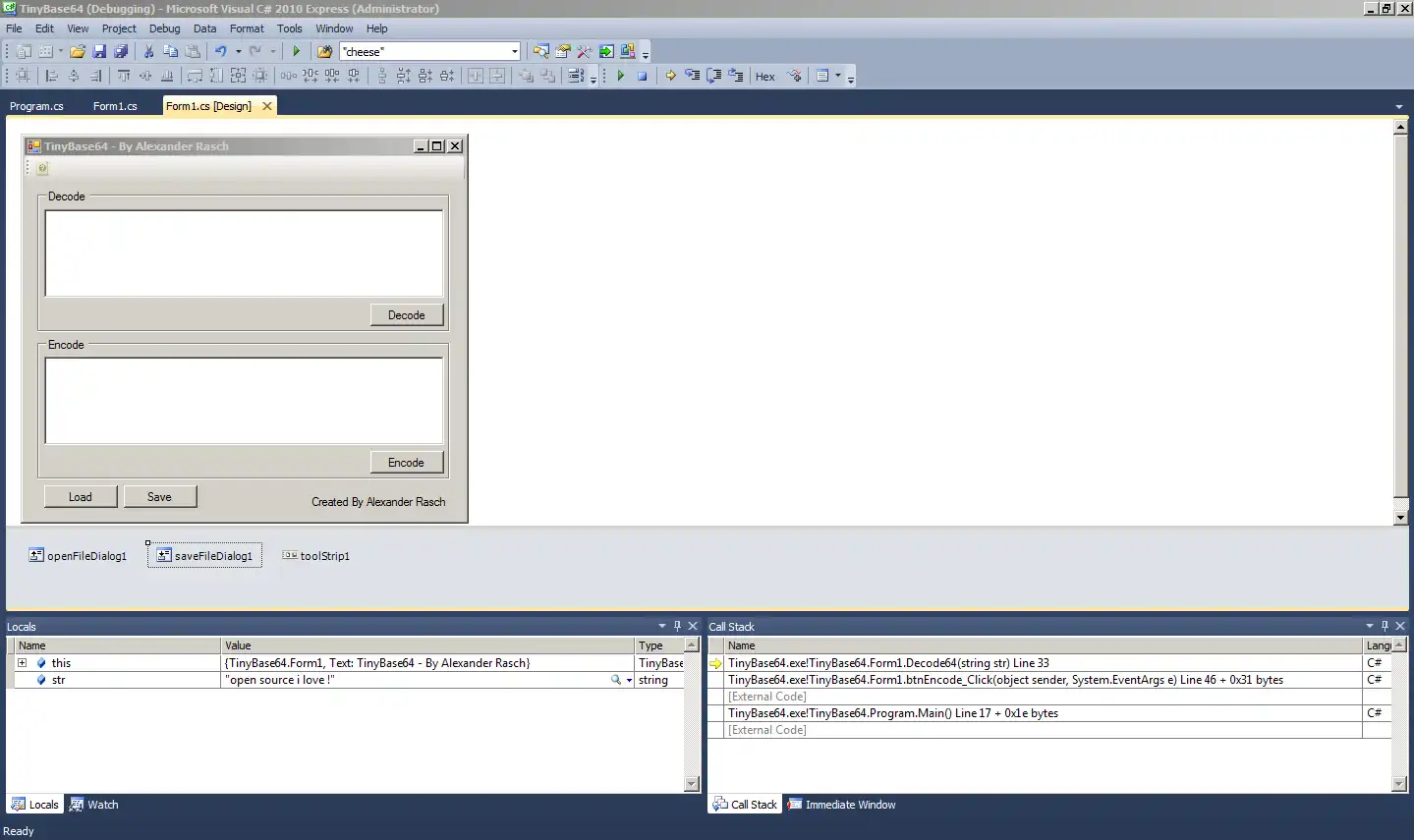Select the toolStrip1 component
Viewport: 1414px width, 840px height.
coord(315,555)
